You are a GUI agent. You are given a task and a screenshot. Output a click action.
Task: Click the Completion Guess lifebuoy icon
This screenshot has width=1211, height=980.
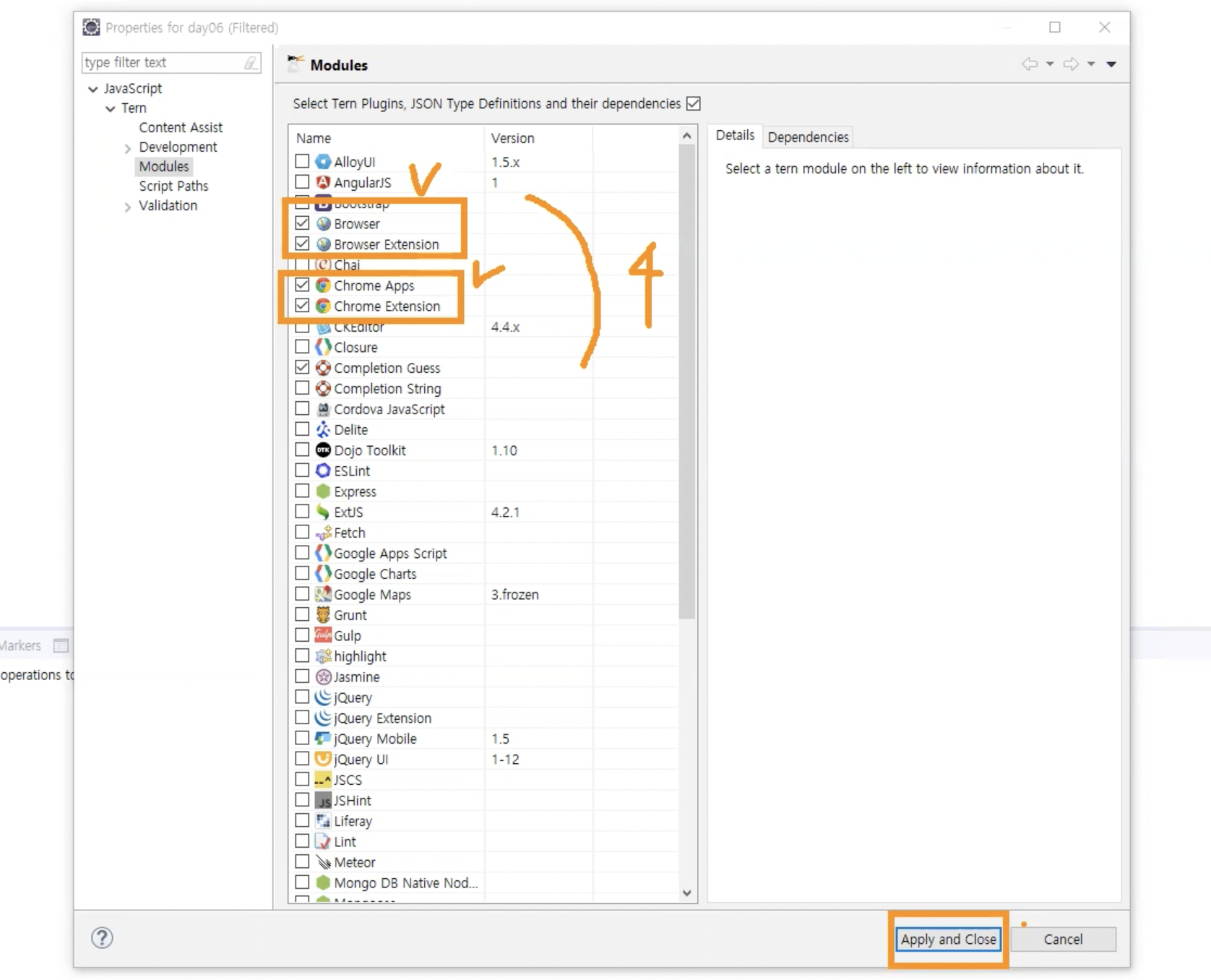(323, 368)
